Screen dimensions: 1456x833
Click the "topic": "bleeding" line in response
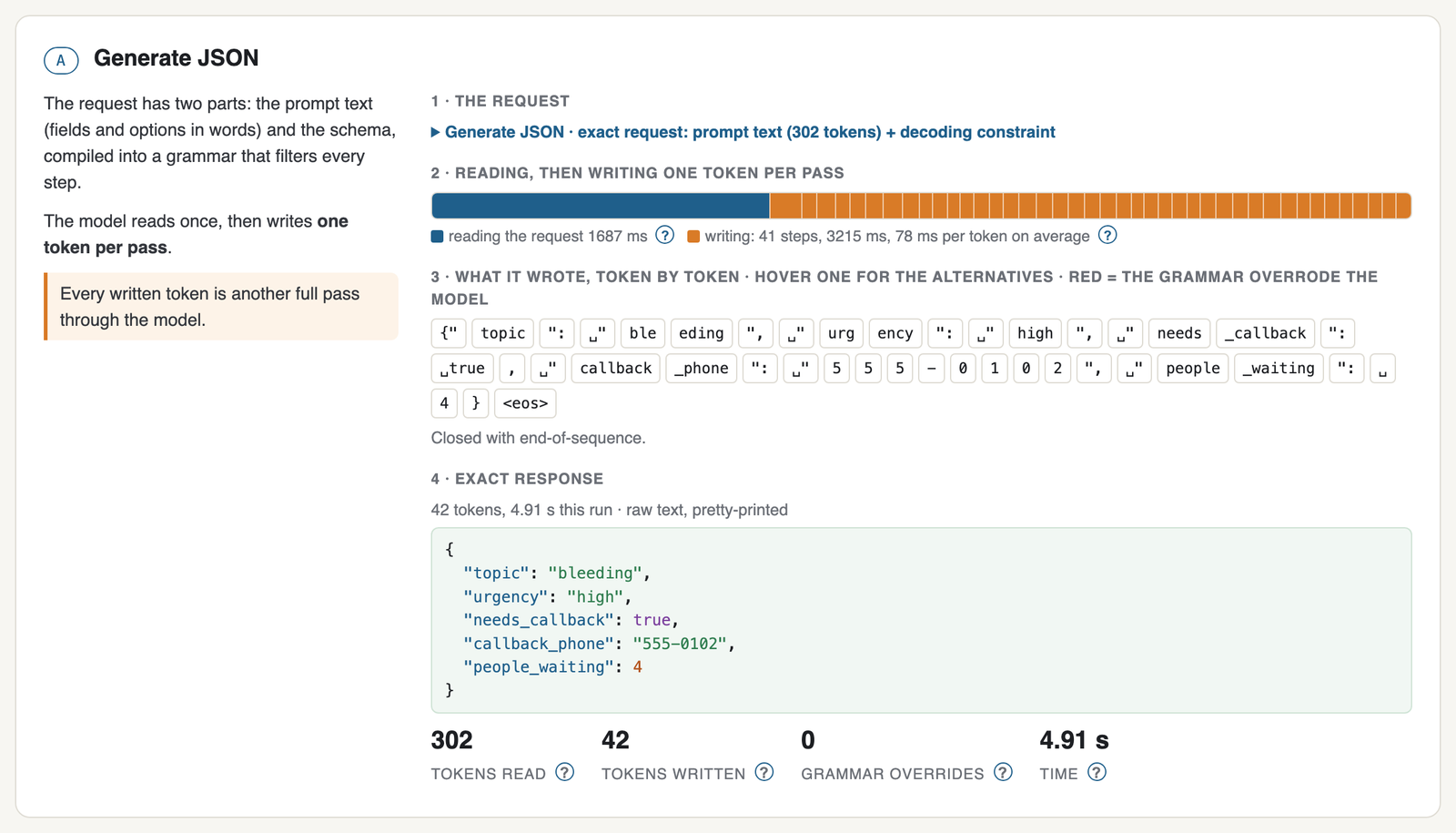[557, 573]
